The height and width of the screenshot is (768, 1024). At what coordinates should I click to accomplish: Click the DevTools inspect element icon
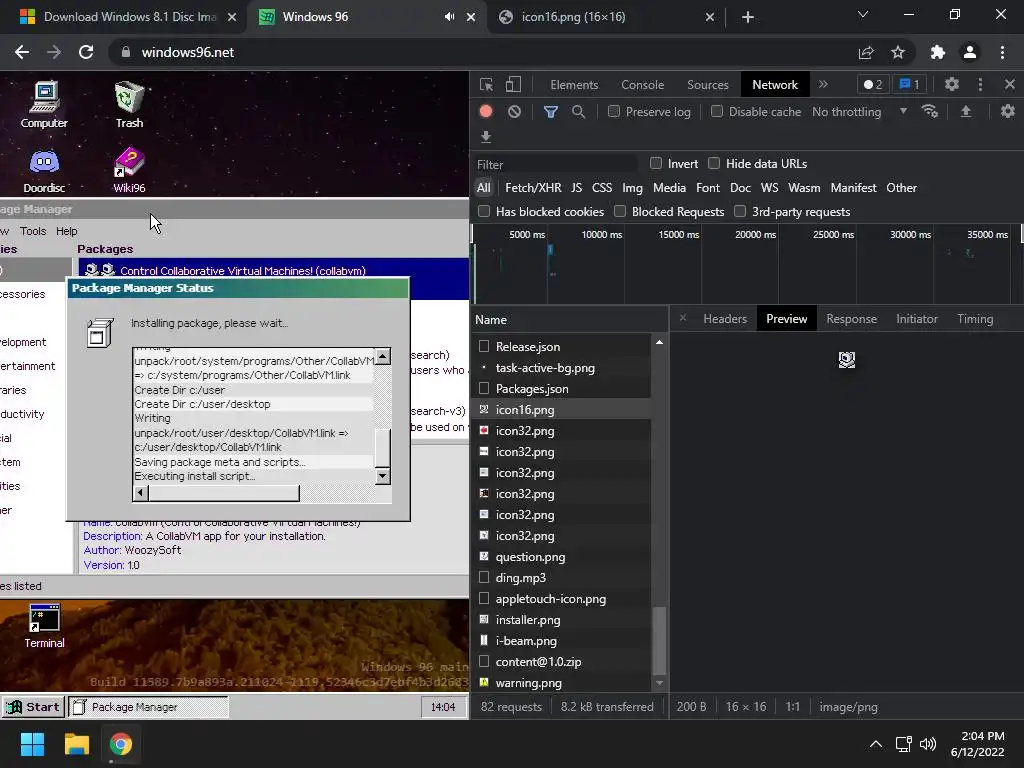tap(487, 85)
